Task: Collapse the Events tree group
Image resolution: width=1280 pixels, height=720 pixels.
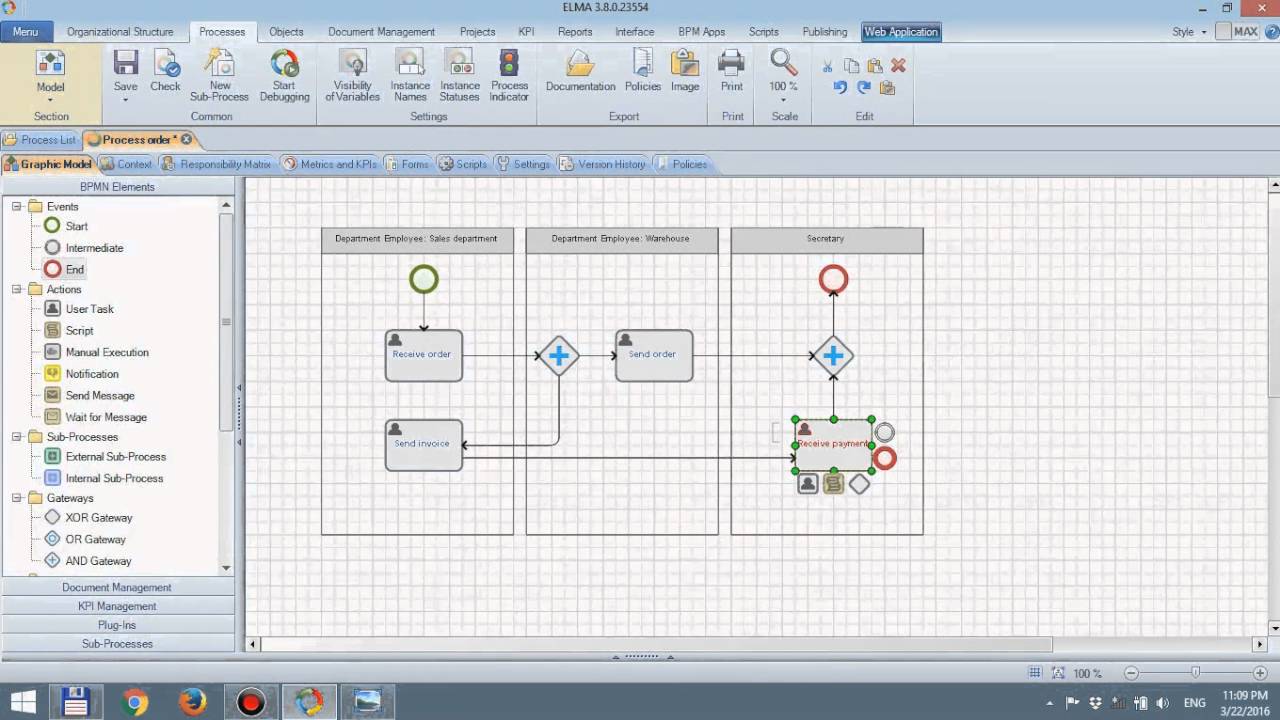Action: pos(16,206)
